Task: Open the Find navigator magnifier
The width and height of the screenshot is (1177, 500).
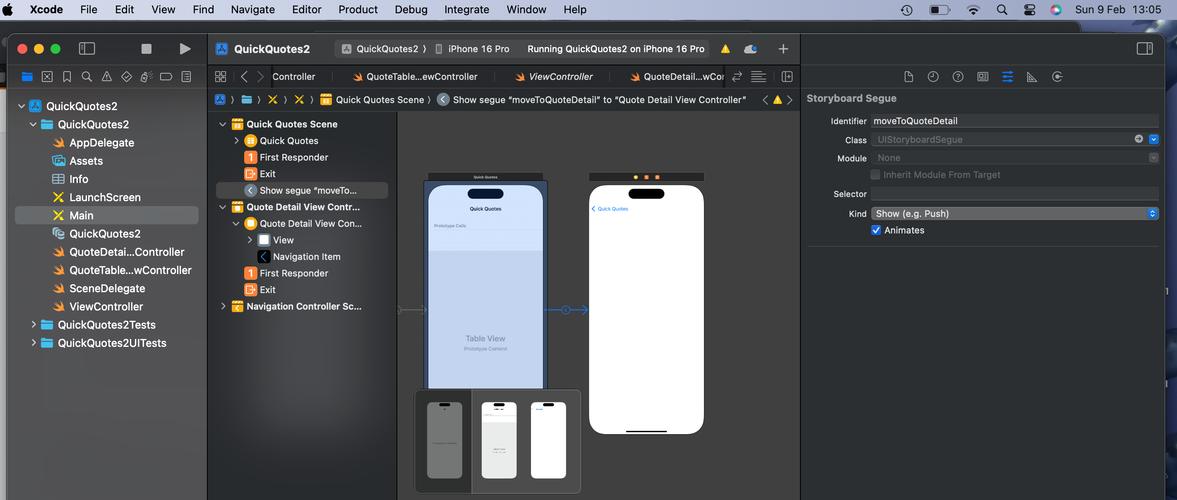Action: (87, 77)
